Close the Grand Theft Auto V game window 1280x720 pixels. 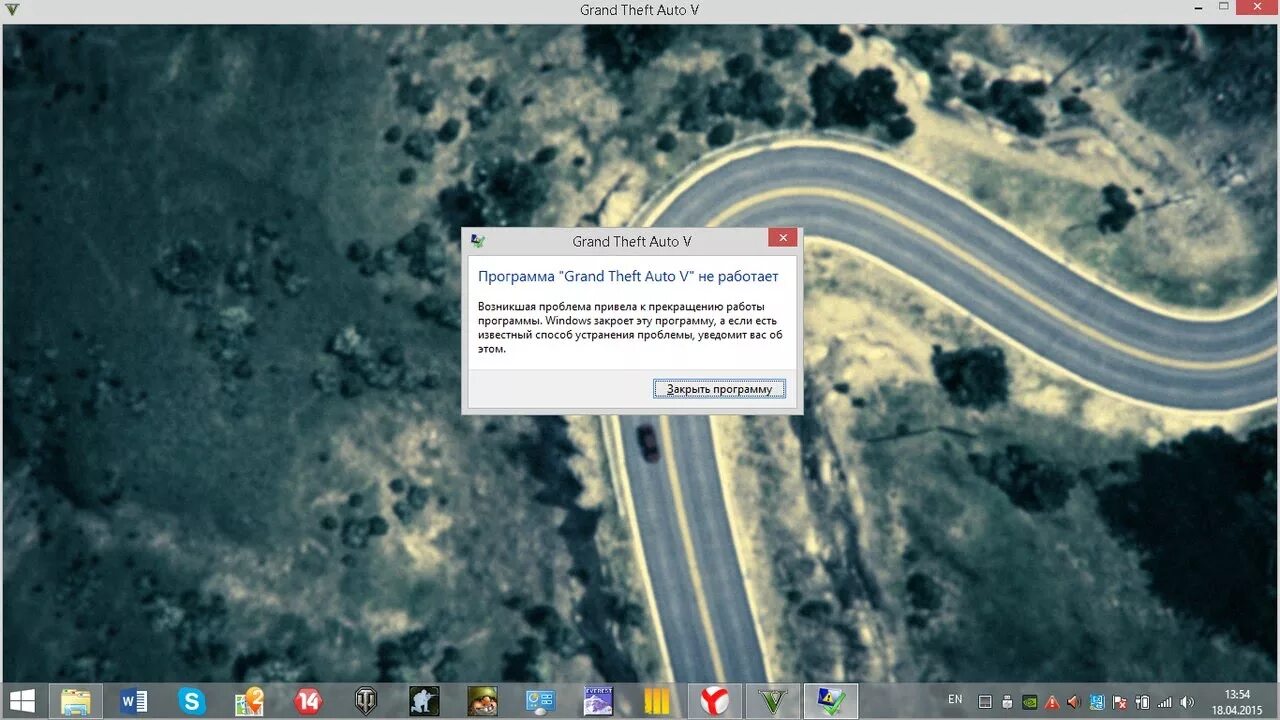coord(1255,8)
